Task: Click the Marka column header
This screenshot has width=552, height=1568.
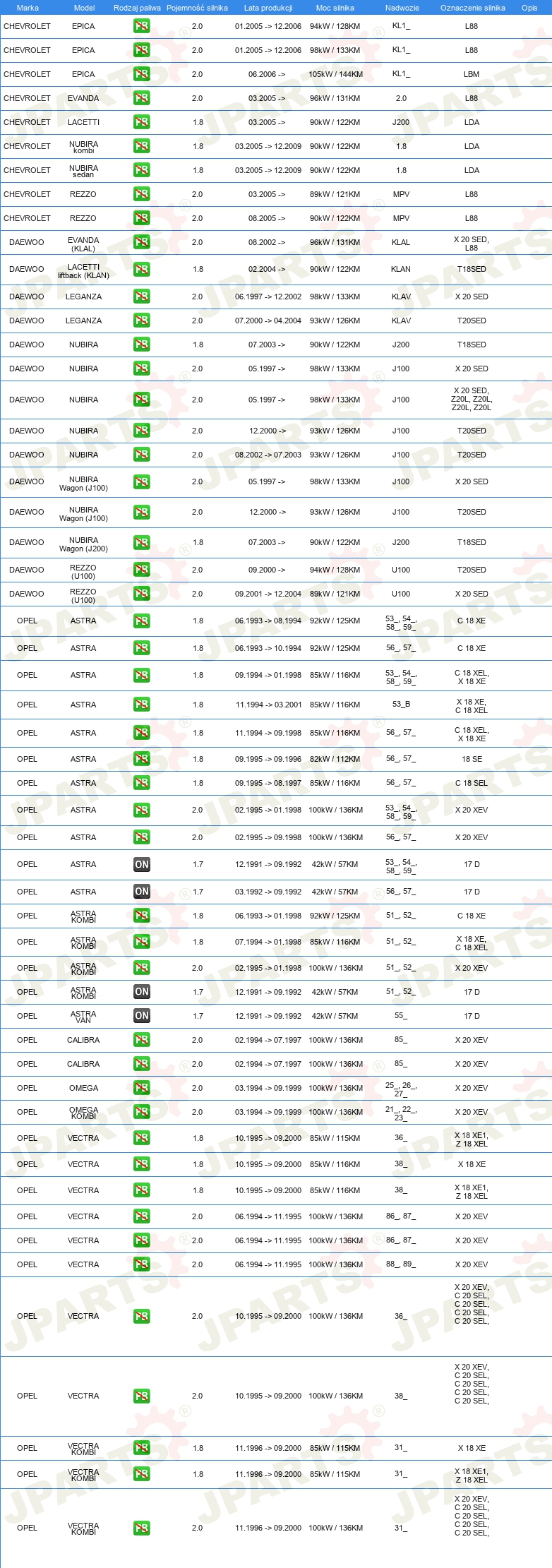Action: [x=28, y=8]
